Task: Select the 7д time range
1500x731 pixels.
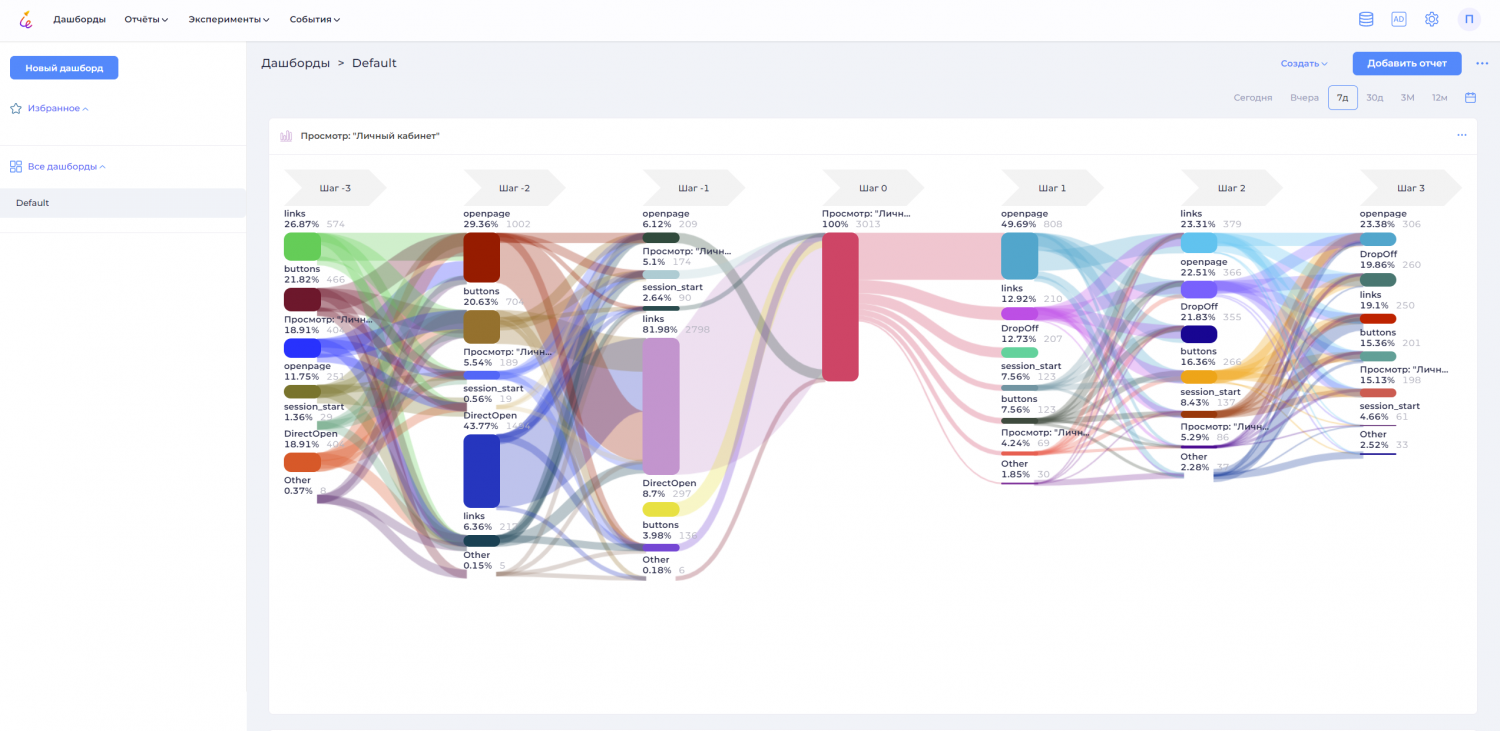Action: [1342, 98]
